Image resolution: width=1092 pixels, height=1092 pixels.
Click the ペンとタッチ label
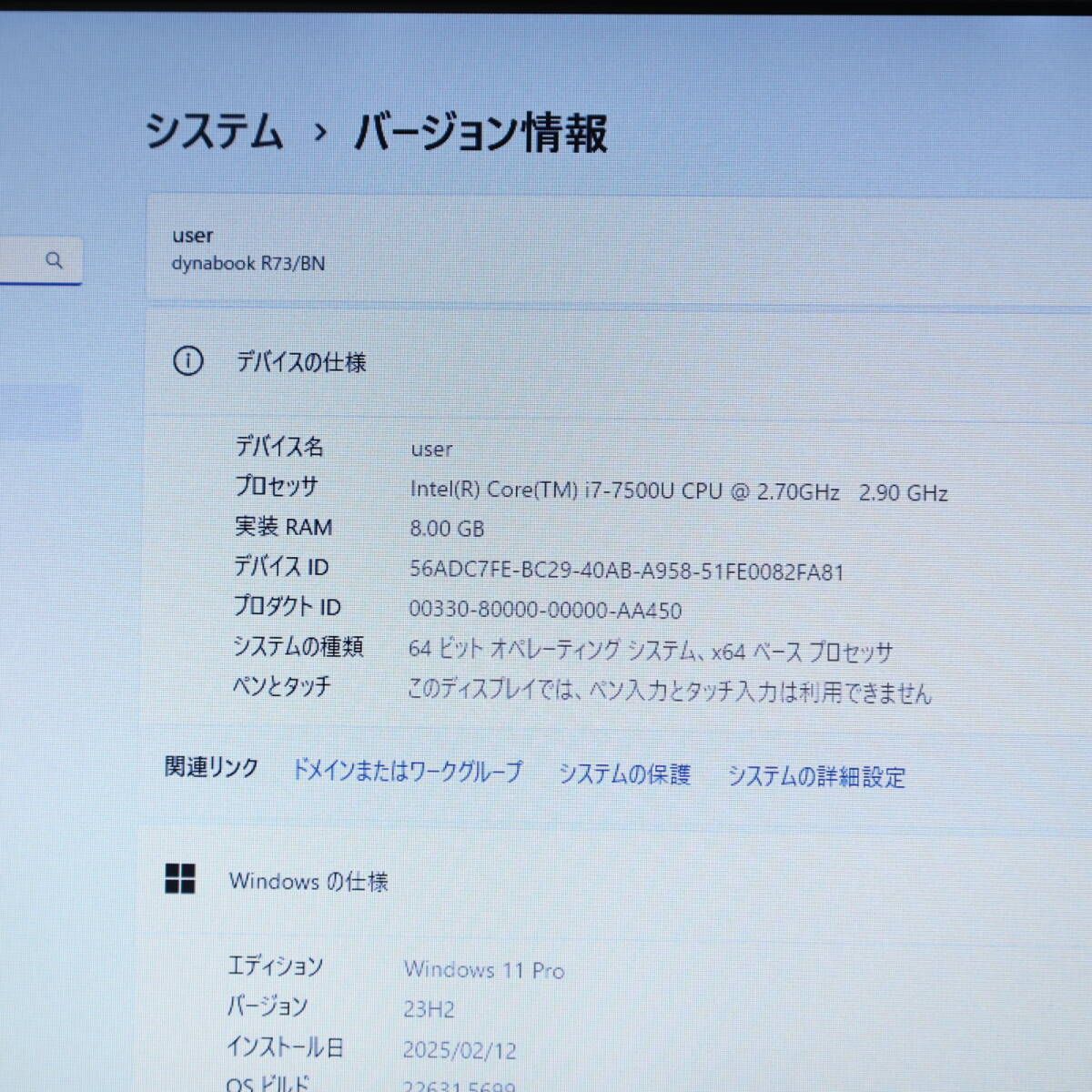(281, 686)
